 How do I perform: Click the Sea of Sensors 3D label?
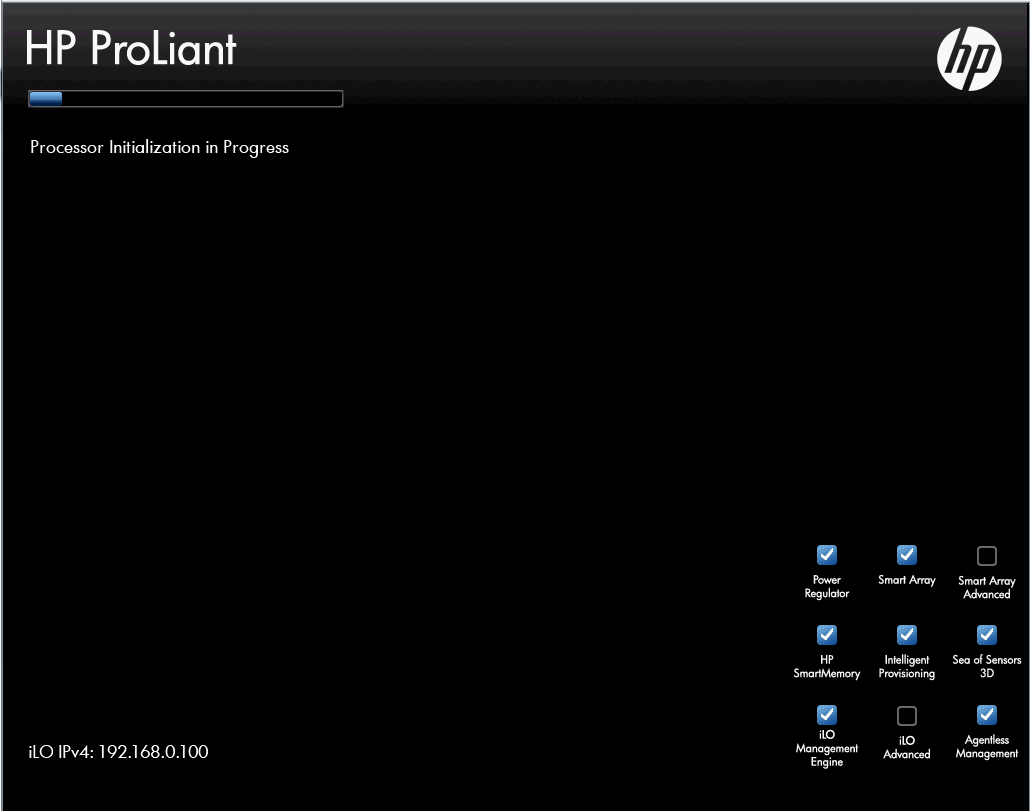pos(987,667)
